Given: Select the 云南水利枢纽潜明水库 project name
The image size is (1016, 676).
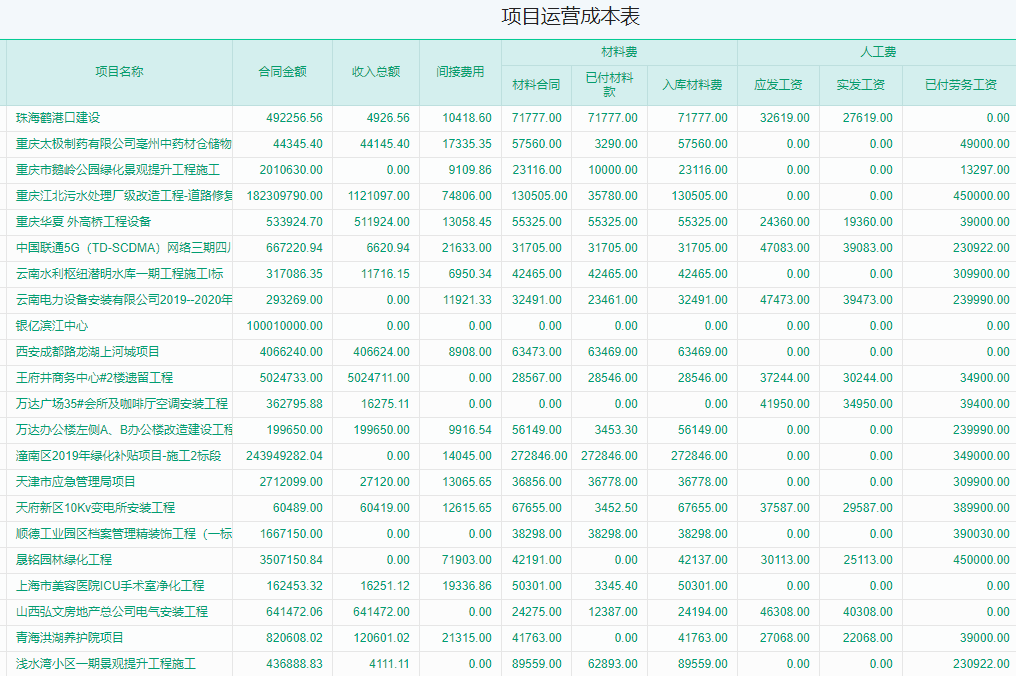Looking at the screenshot, I should tap(119, 274).
